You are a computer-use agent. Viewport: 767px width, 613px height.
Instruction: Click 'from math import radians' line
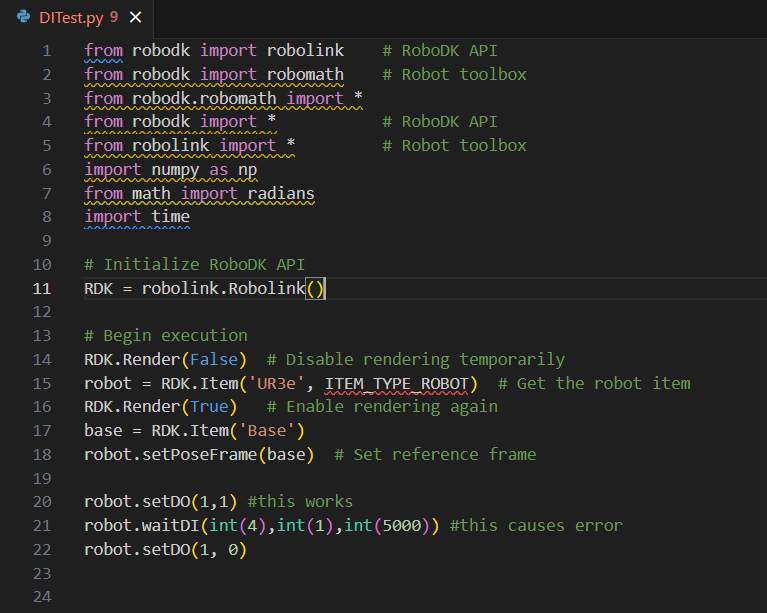point(199,193)
